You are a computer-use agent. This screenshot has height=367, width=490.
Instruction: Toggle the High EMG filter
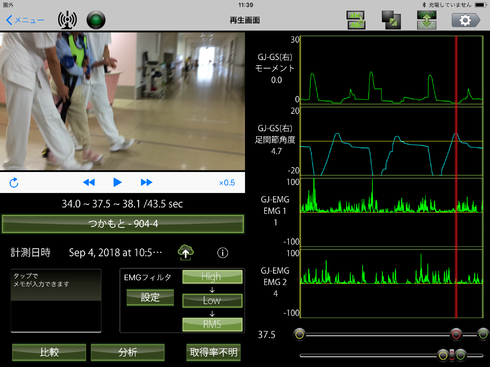[212, 277]
